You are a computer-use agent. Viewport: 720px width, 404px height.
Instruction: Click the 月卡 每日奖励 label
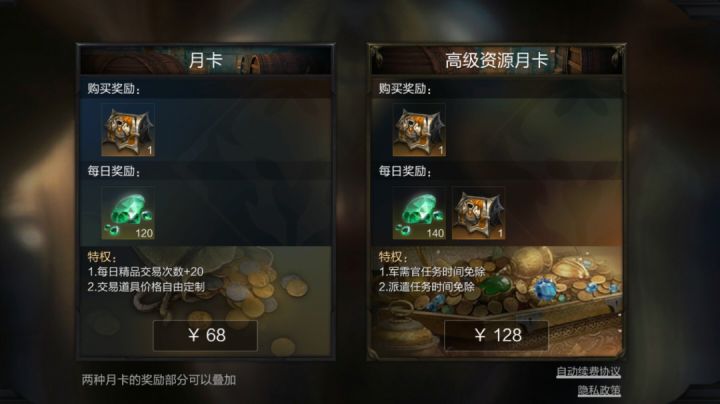coord(113,172)
